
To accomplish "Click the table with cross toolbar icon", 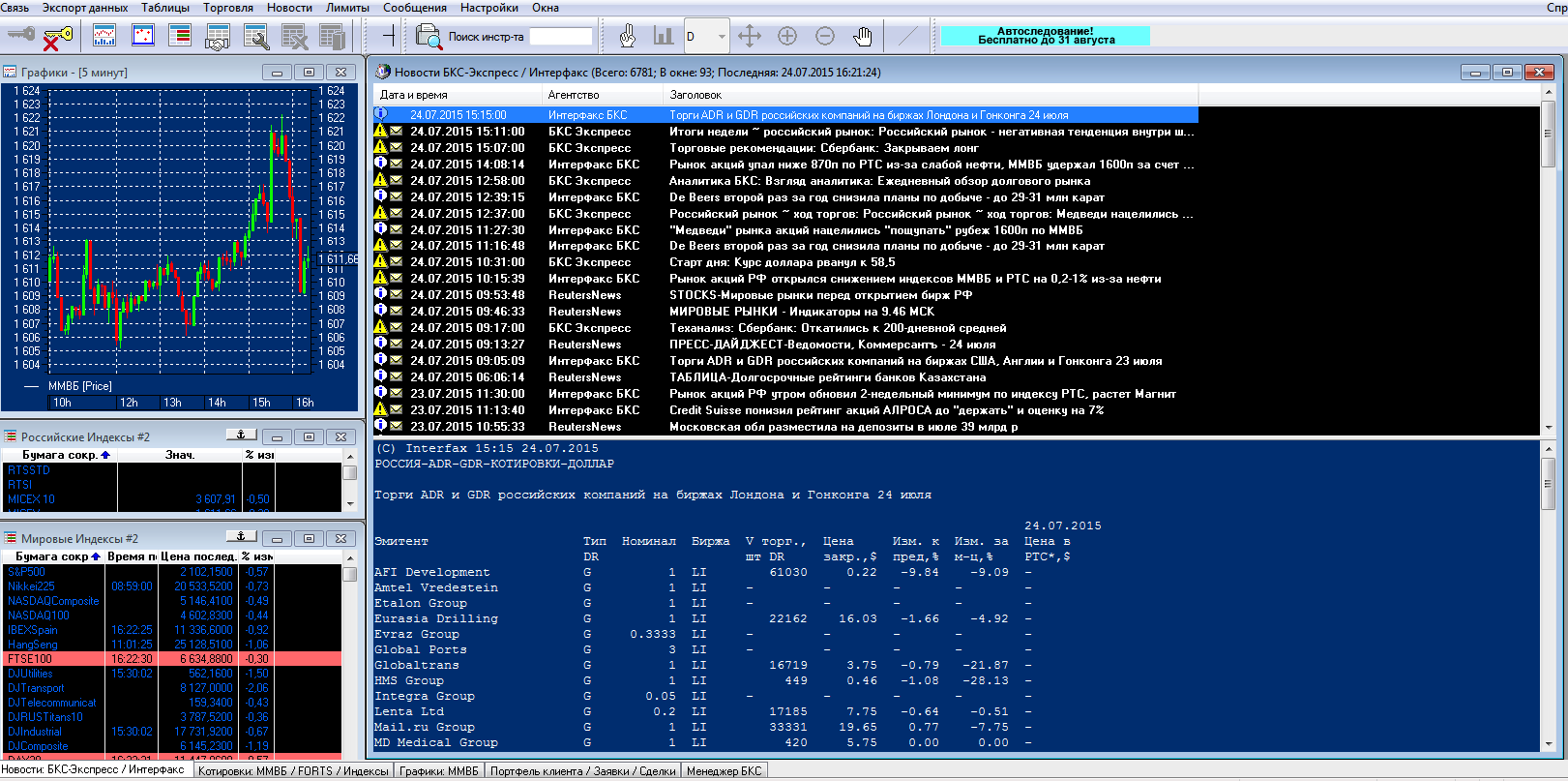I will pyautogui.click(x=294, y=37).
